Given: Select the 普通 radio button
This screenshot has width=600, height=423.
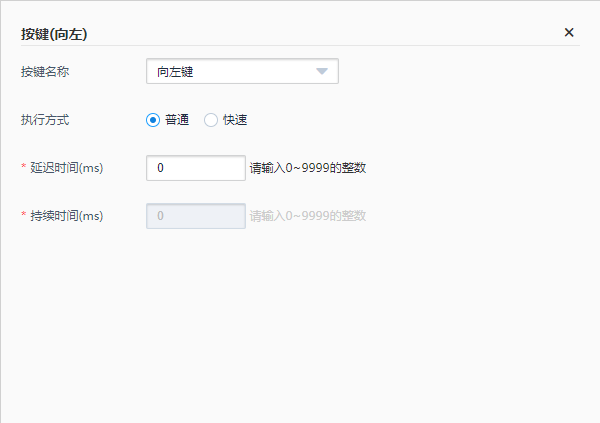Looking at the screenshot, I should pyautogui.click(x=153, y=120).
